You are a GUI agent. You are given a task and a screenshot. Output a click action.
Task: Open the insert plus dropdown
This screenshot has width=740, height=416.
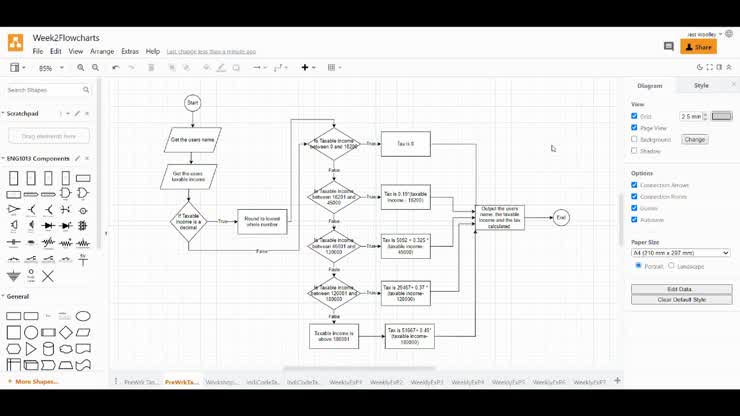click(x=308, y=68)
